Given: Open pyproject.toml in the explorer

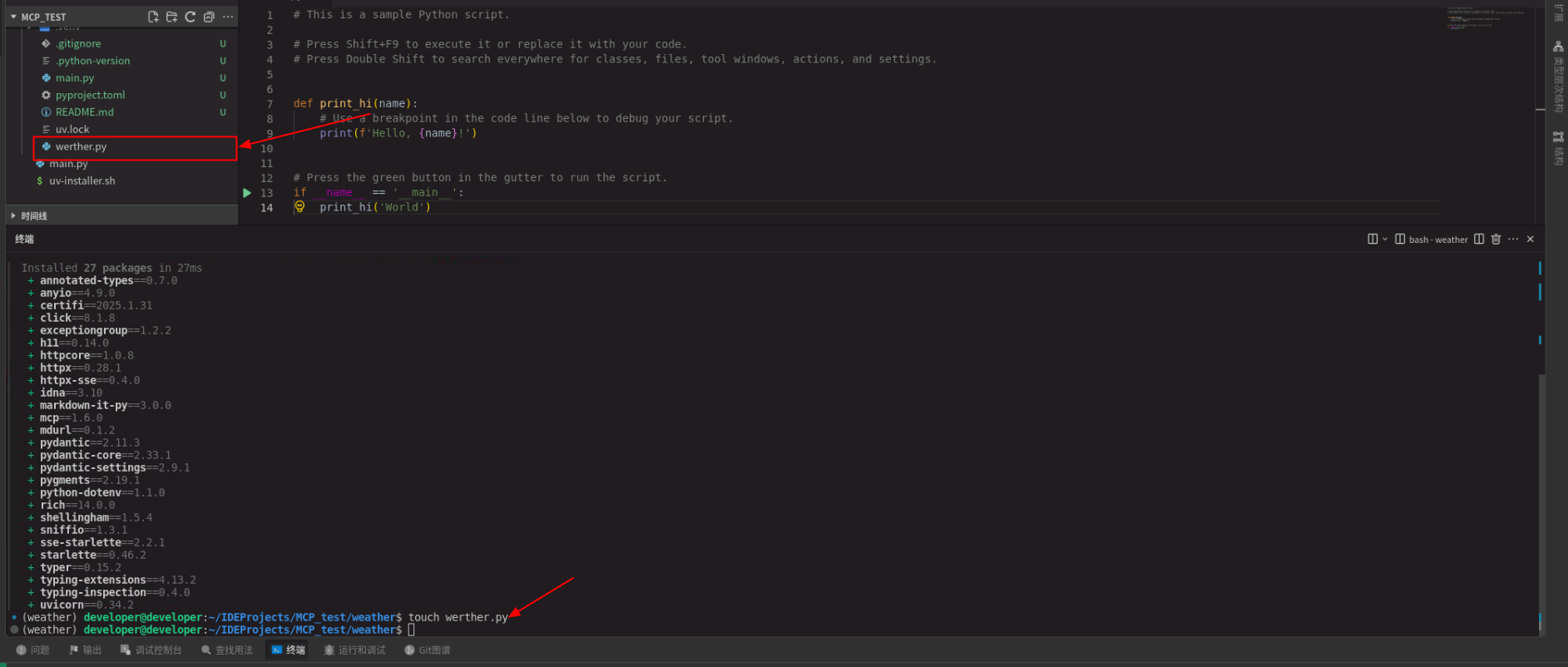Looking at the screenshot, I should click(90, 95).
